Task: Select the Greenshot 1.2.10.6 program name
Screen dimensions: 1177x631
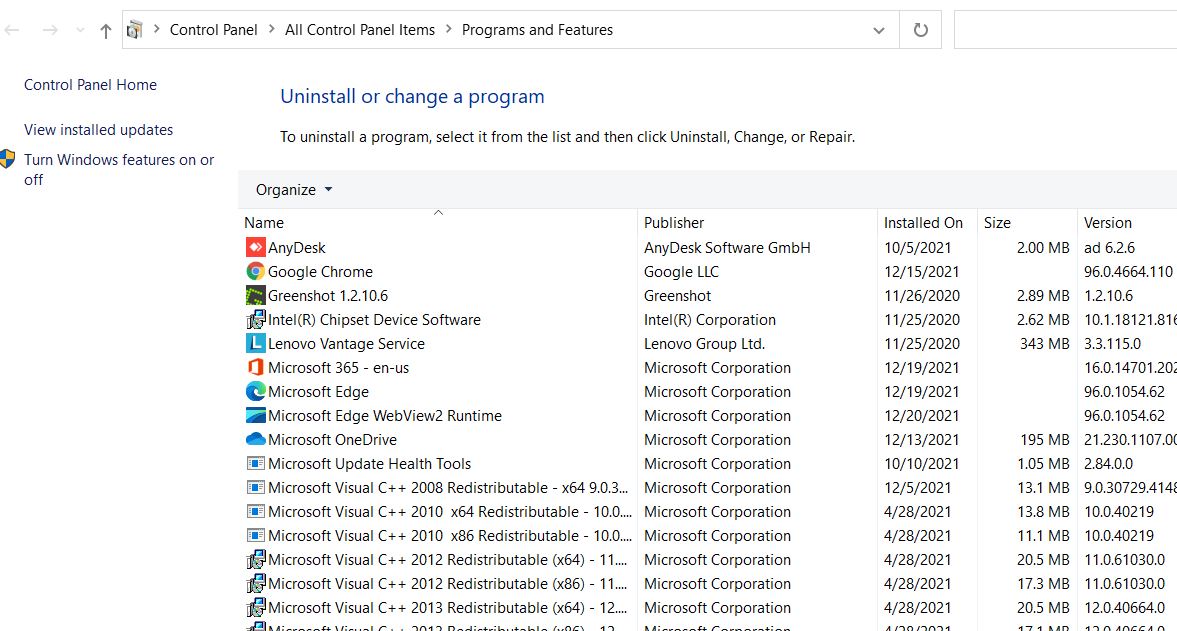Action: pos(327,296)
